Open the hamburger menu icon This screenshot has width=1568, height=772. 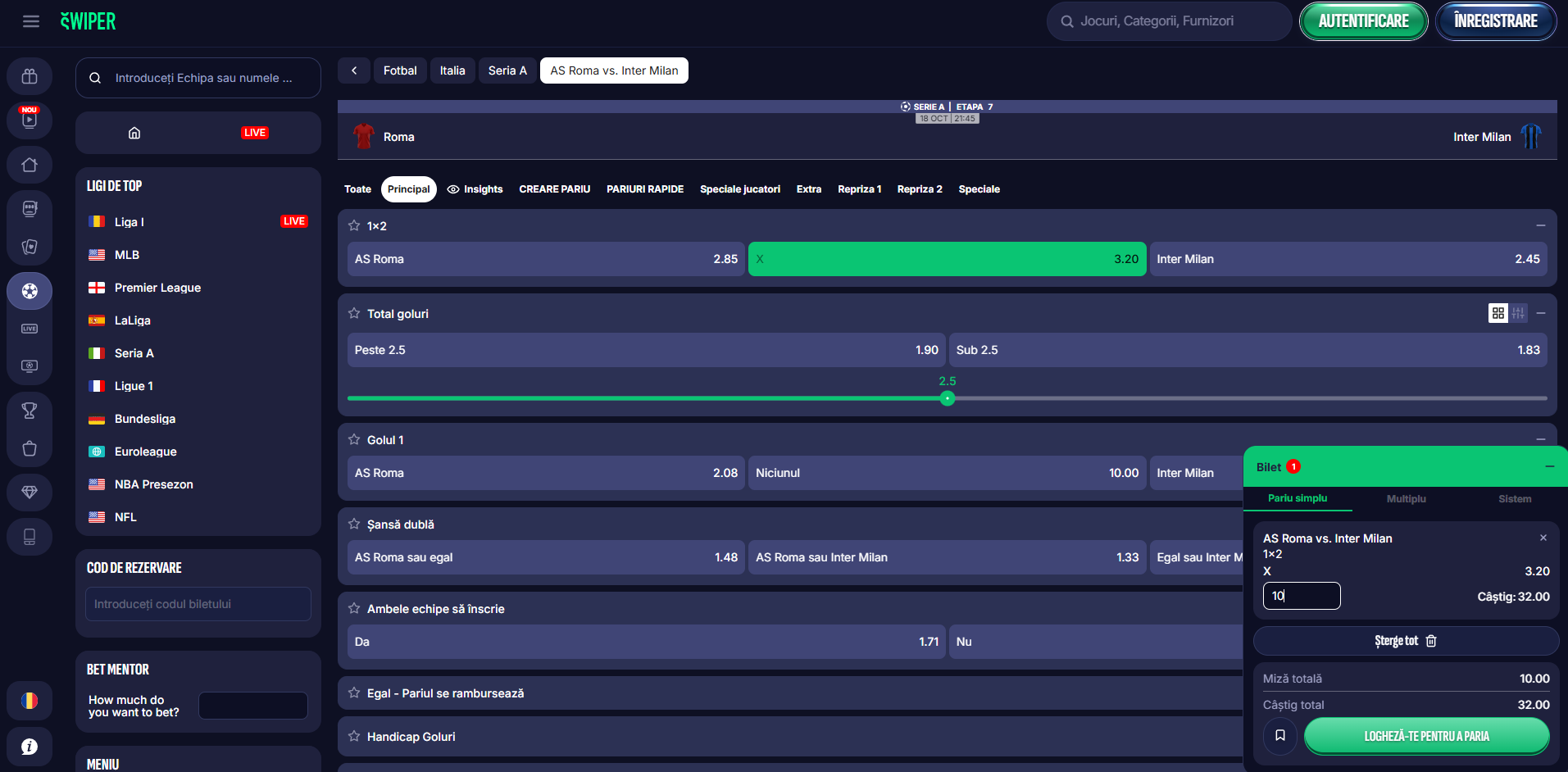pyautogui.click(x=30, y=21)
